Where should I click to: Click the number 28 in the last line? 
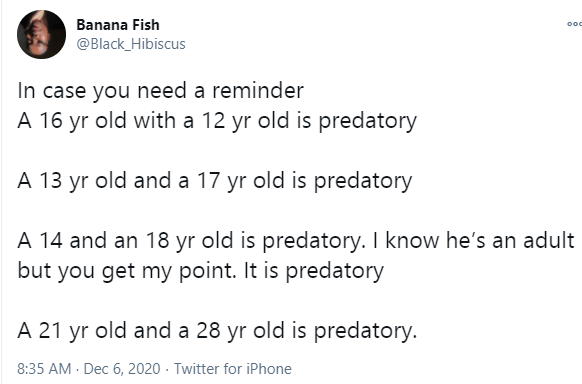pos(208,330)
